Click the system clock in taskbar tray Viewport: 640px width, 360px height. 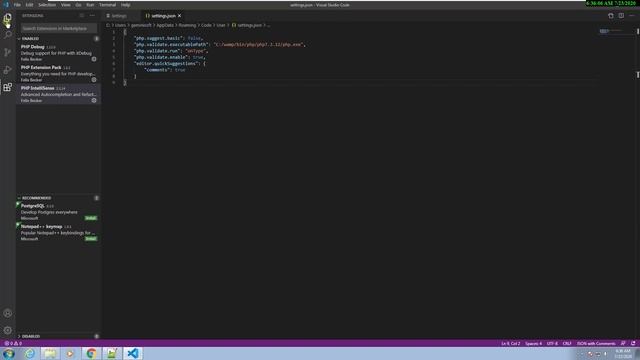(623, 353)
